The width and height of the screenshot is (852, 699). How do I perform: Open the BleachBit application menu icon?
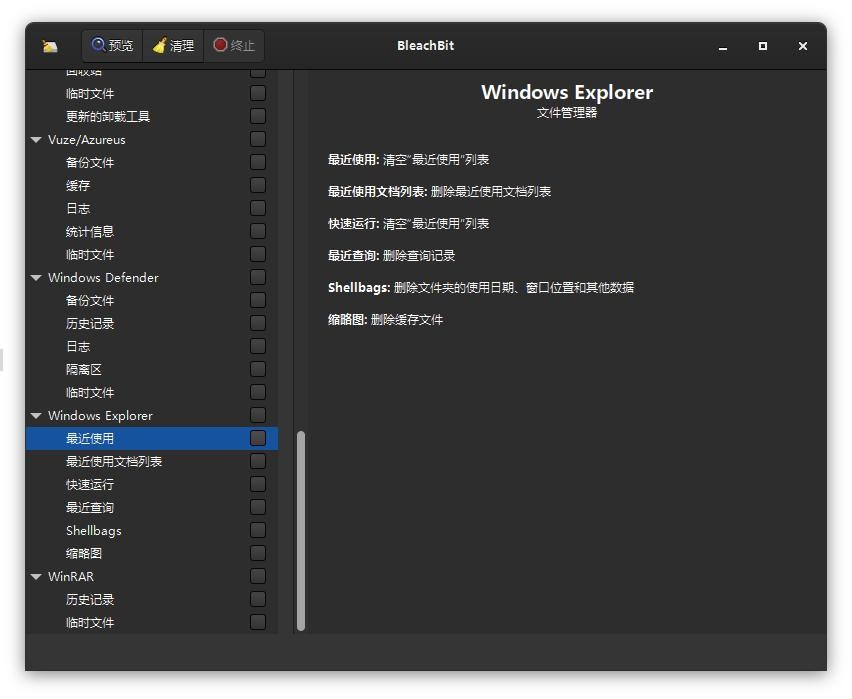(x=50, y=46)
